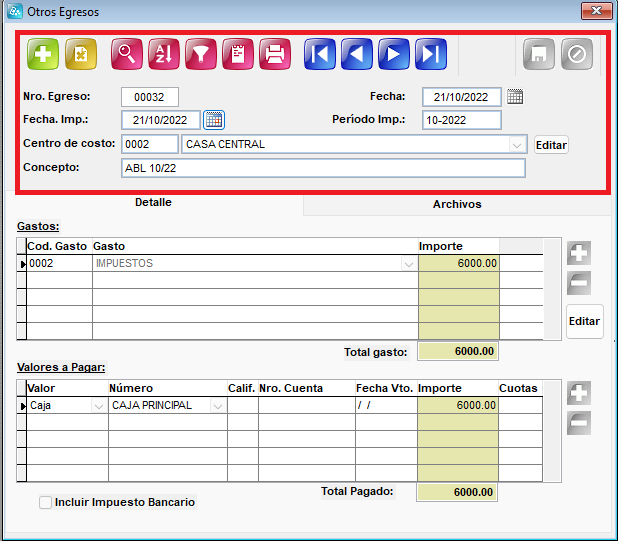Switch to the Detalle tab
This screenshot has height=541, width=618.
tap(153, 203)
